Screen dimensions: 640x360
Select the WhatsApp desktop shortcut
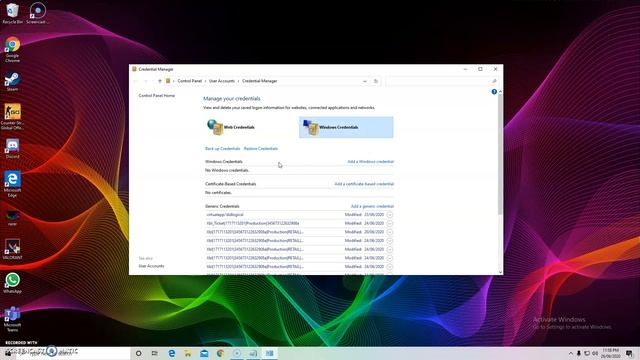point(12,283)
